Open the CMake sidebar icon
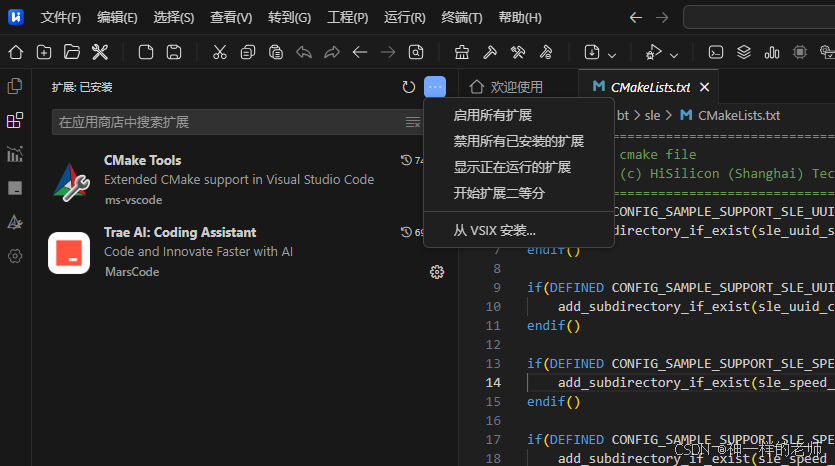 coord(15,222)
